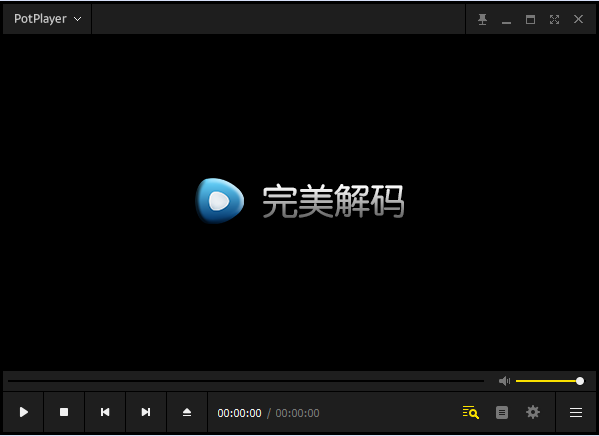Toggle always-on-top pin icon
Image resolution: width=599 pixels, height=436 pixels.
pyautogui.click(x=482, y=19)
